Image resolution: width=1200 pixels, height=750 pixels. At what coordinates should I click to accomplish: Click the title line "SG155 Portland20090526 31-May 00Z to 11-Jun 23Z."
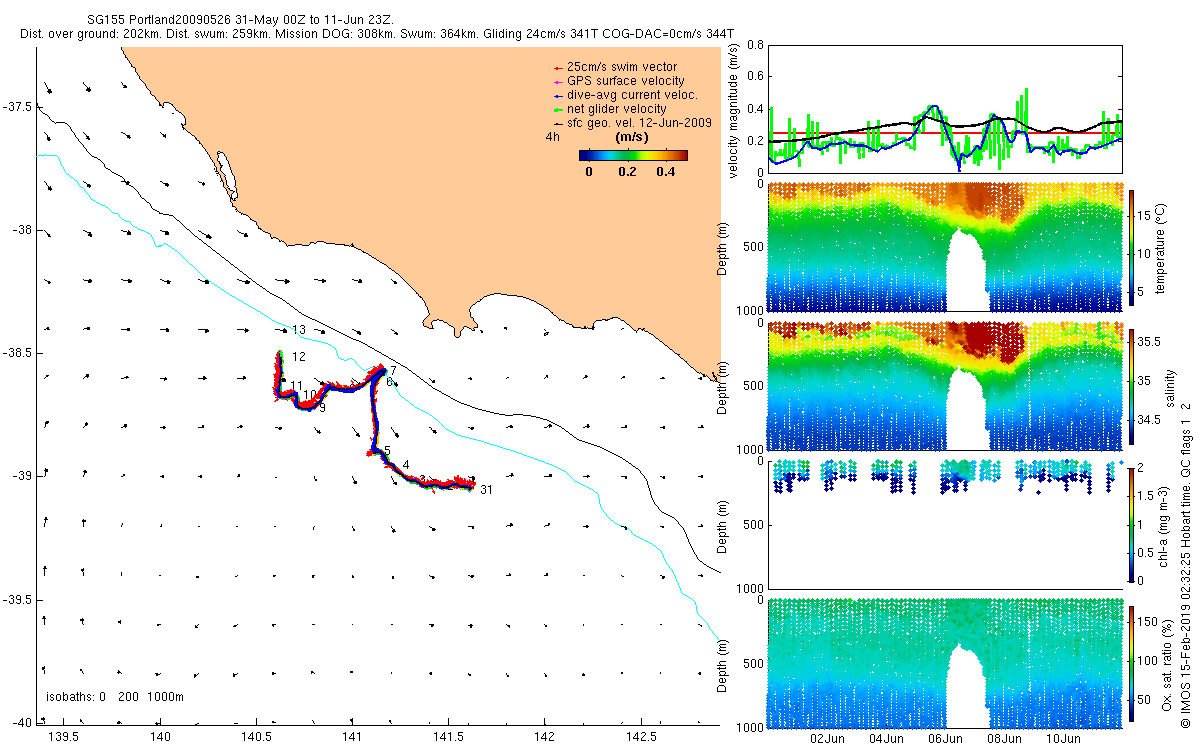tap(241, 20)
